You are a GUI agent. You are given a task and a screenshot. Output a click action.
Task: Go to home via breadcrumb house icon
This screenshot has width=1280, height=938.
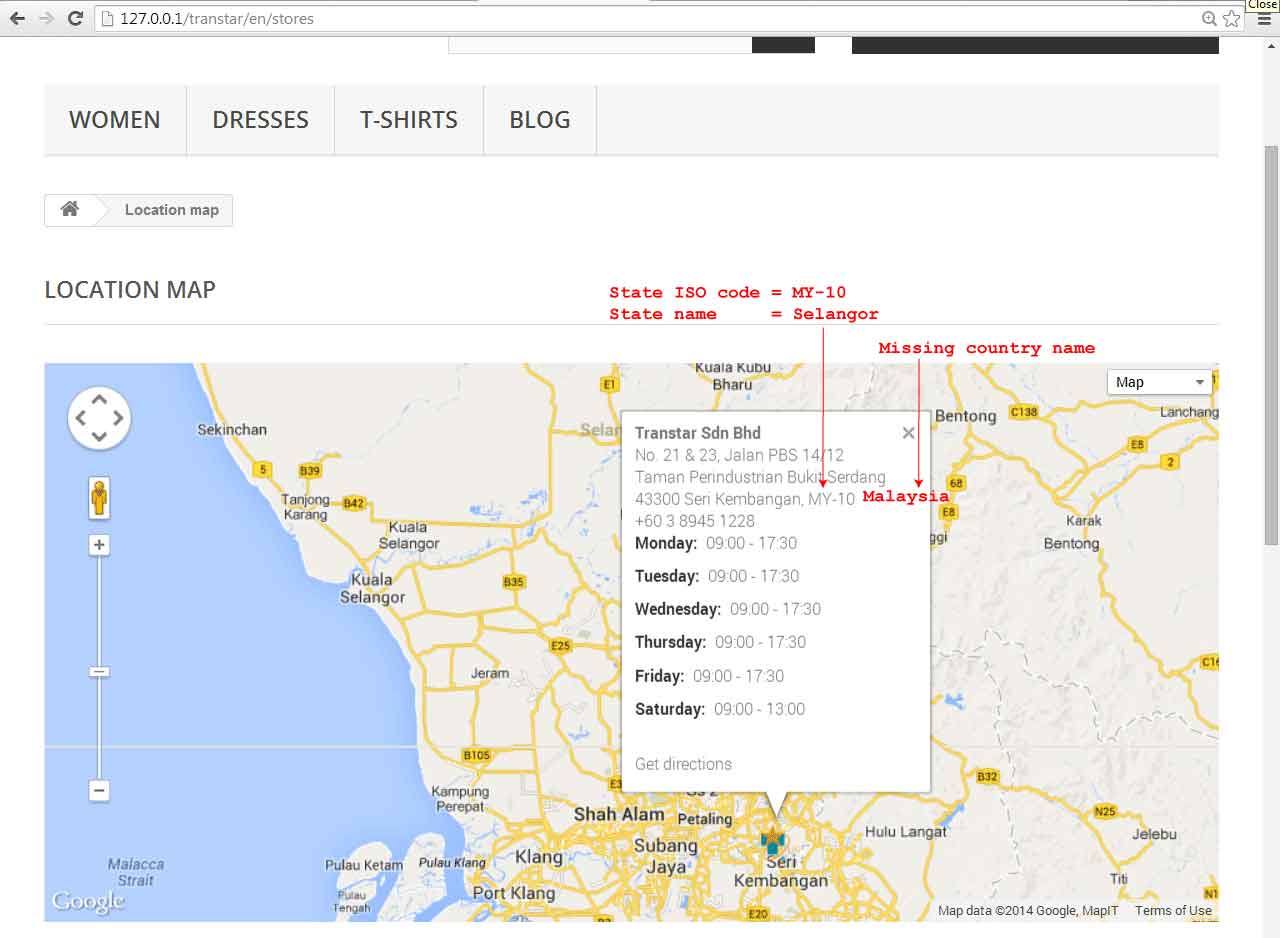tap(70, 209)
